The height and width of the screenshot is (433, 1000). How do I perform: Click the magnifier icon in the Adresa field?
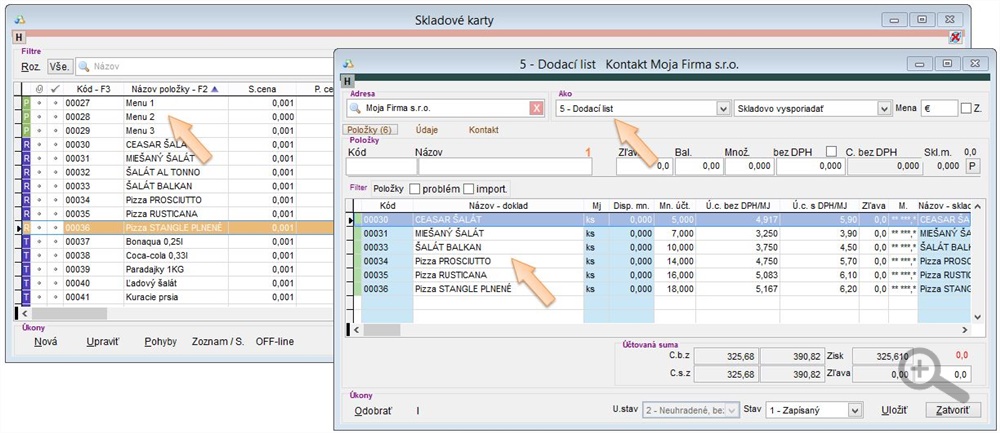click(355, 108)
